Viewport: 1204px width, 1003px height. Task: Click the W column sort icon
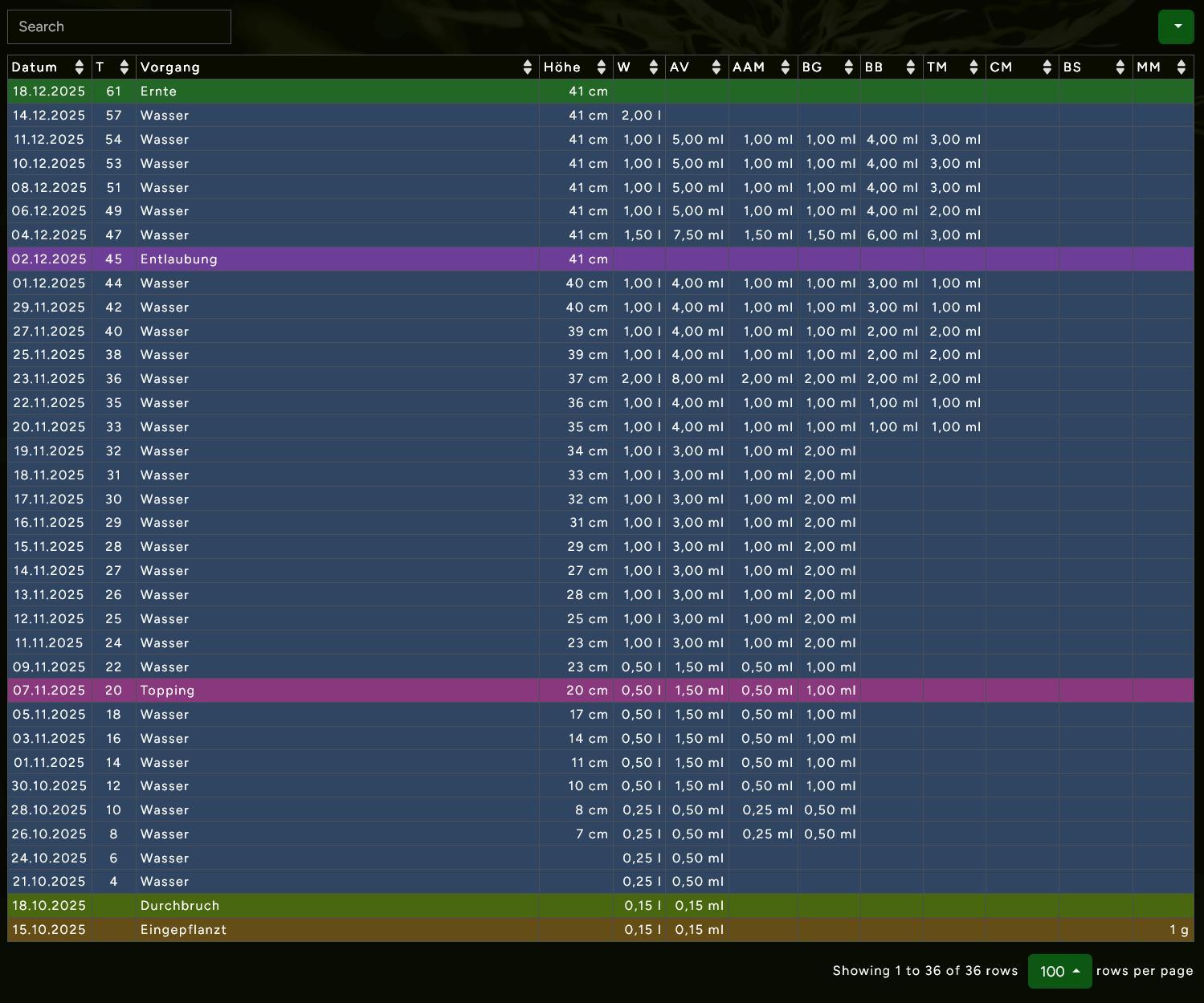click(653, 67)
